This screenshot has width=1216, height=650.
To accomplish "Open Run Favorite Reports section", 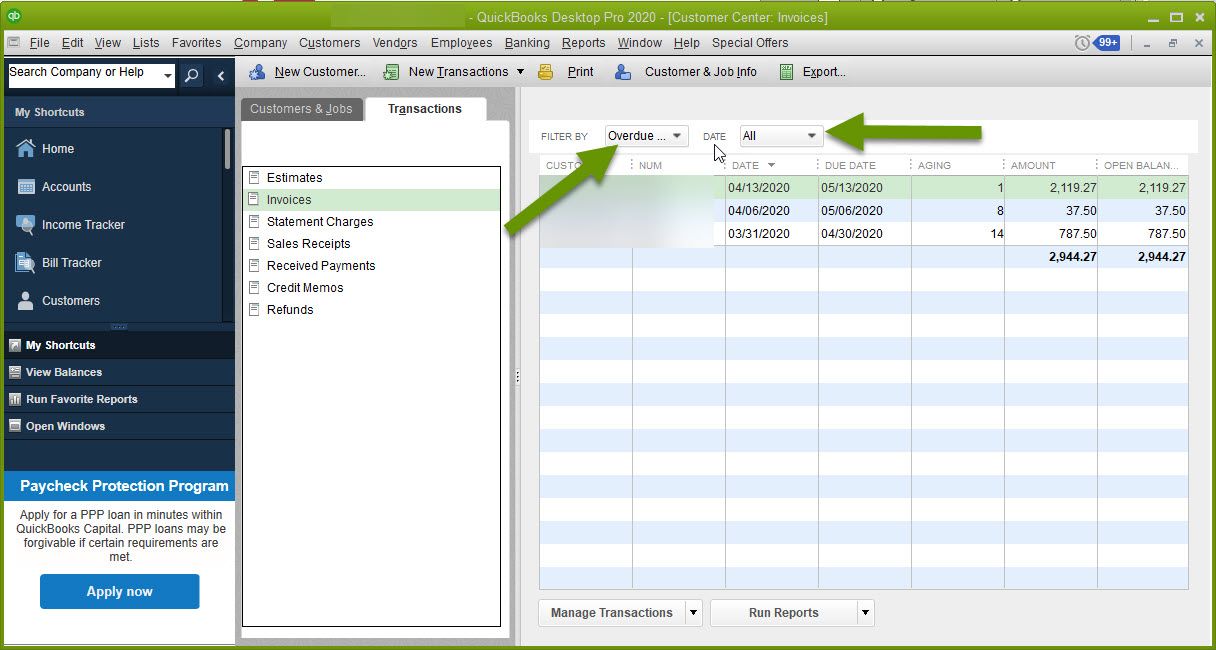I will tap(118, 399).
